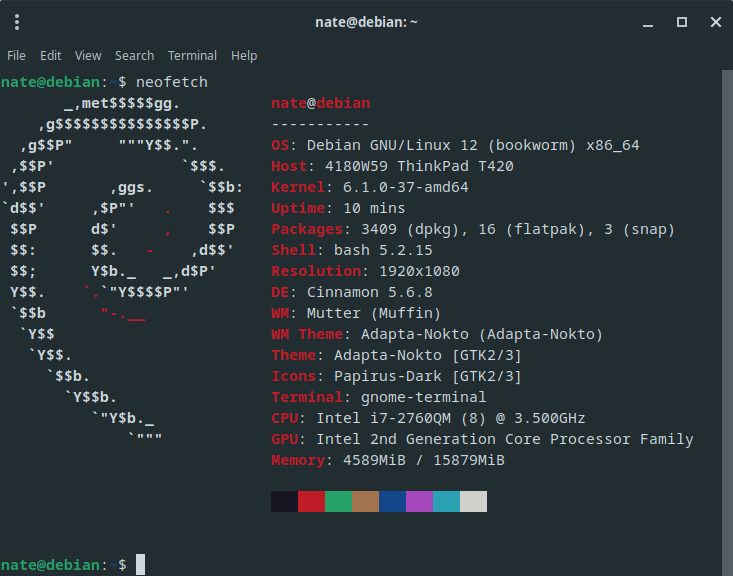Open the three-dot window menu icon
This screenshot has height=576, width=733.
tap(17, 22)
